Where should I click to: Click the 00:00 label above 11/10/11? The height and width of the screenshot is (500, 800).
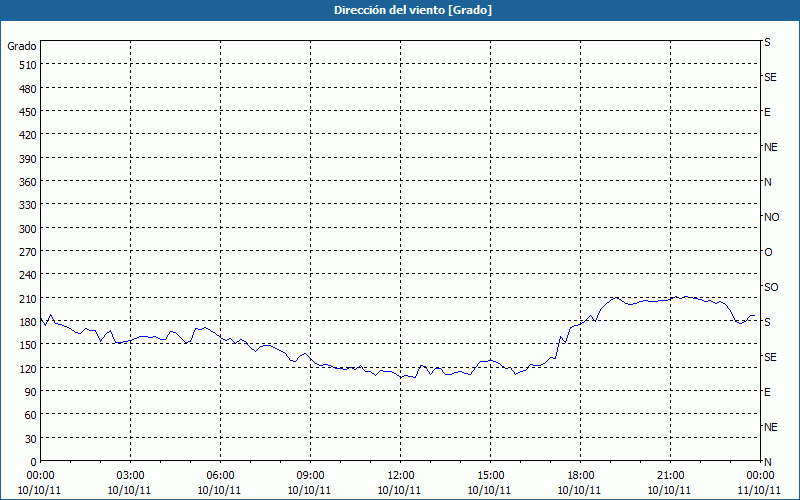760,476
